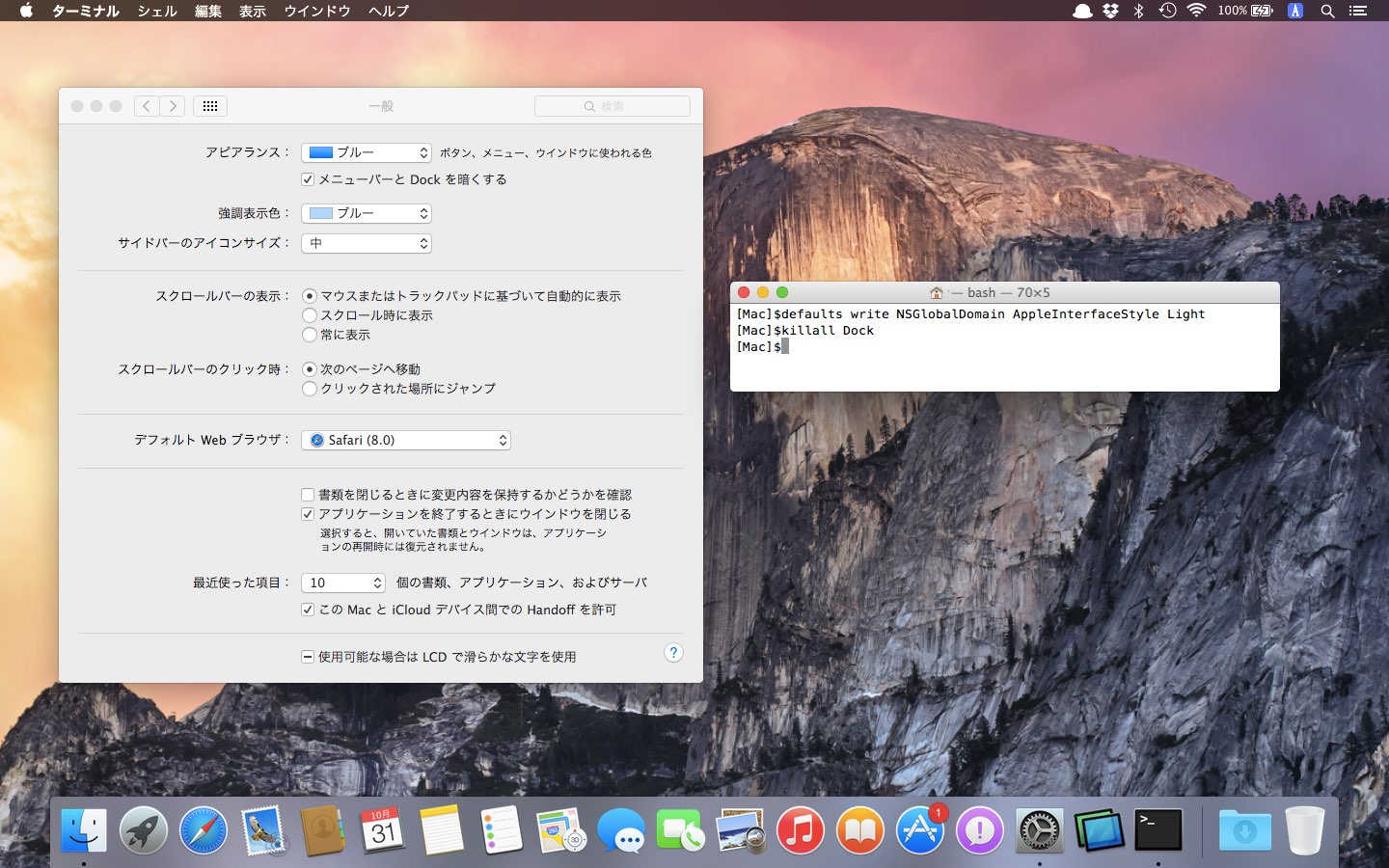
Task: Open Spotlight search in menu bar
Action: tap(1327, 11)
